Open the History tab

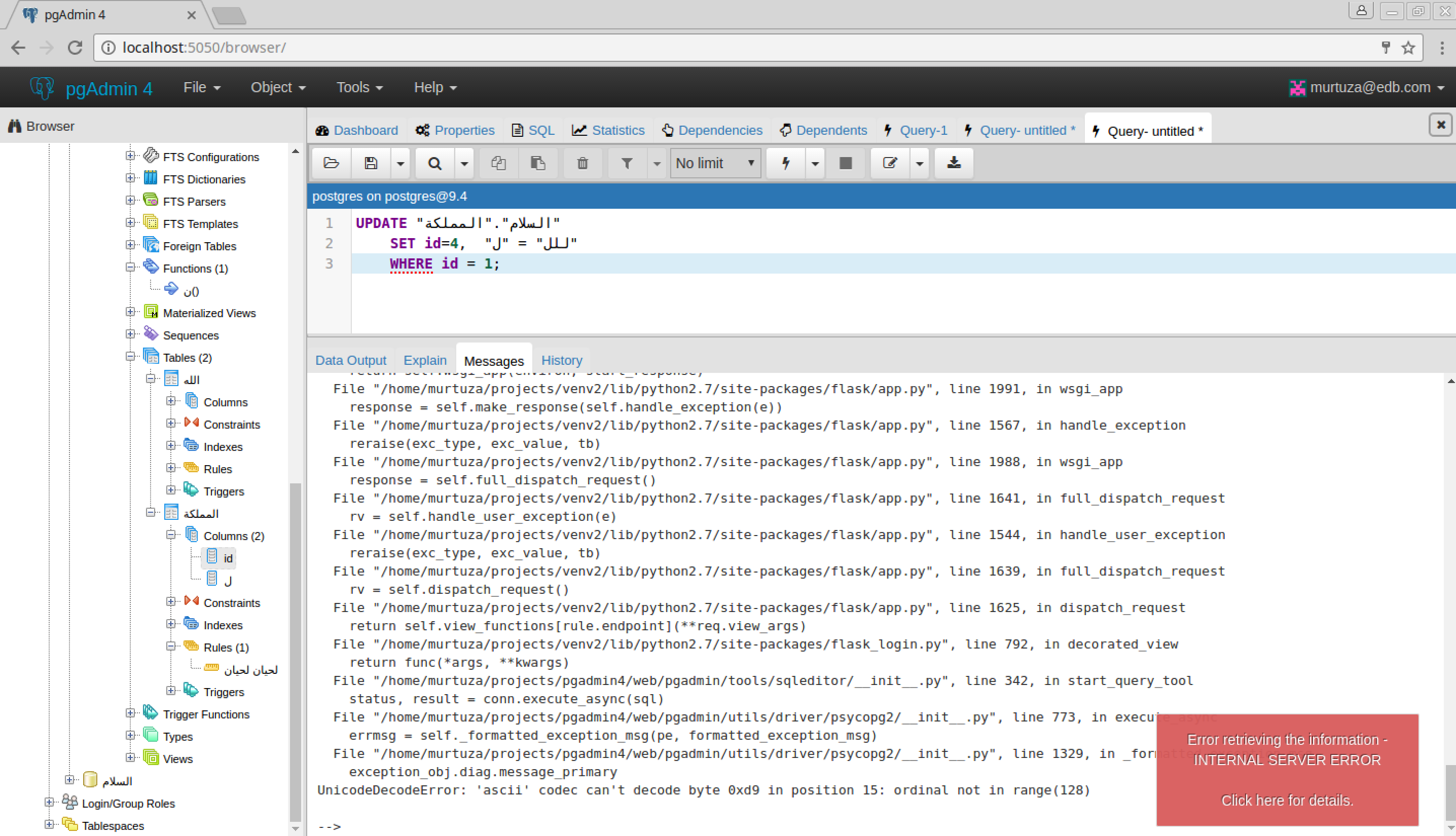click(x=561, y=360)
